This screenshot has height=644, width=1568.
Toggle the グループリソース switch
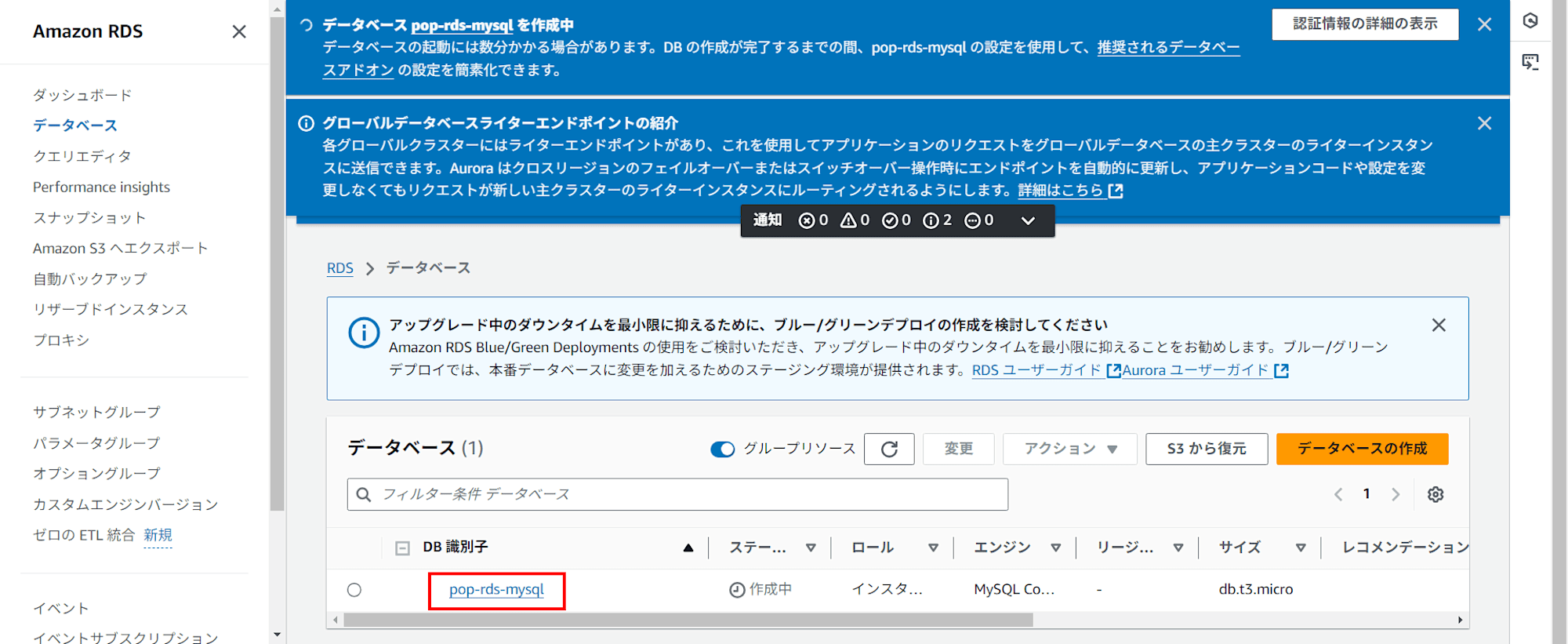722,449
